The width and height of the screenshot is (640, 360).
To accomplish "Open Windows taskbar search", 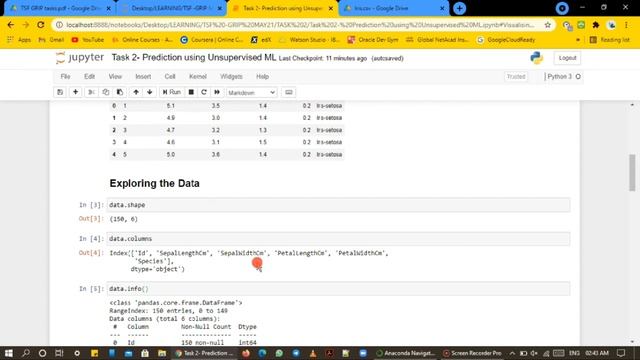I will [x=26, y=353].
